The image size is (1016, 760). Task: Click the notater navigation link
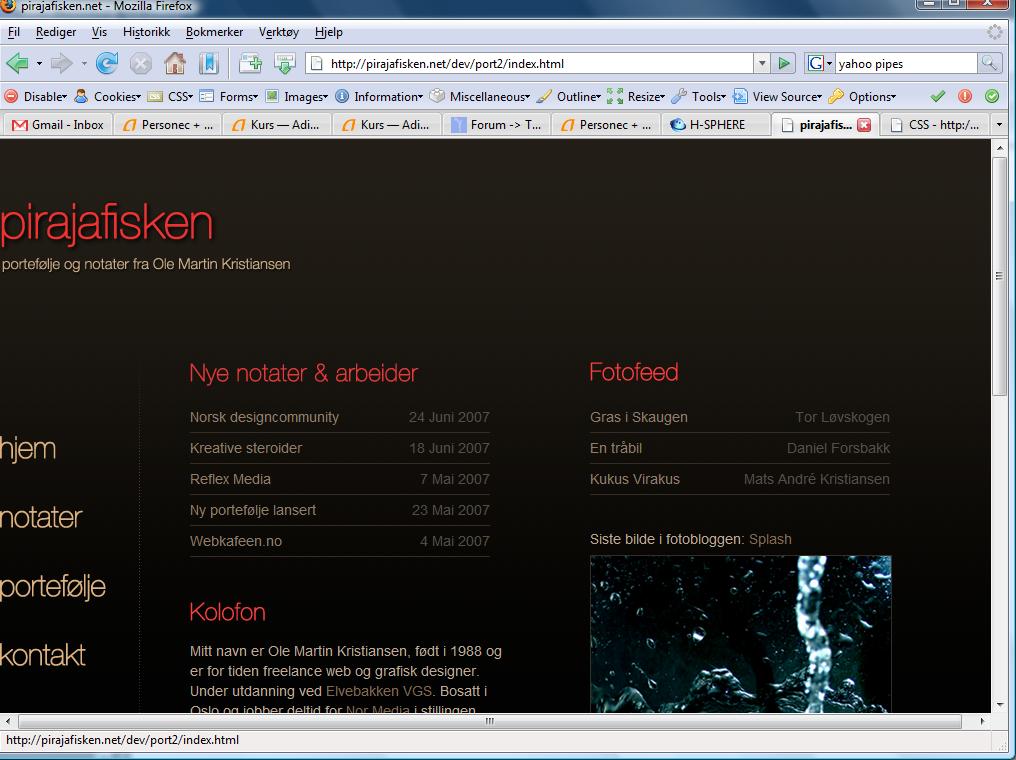(41, 517)
